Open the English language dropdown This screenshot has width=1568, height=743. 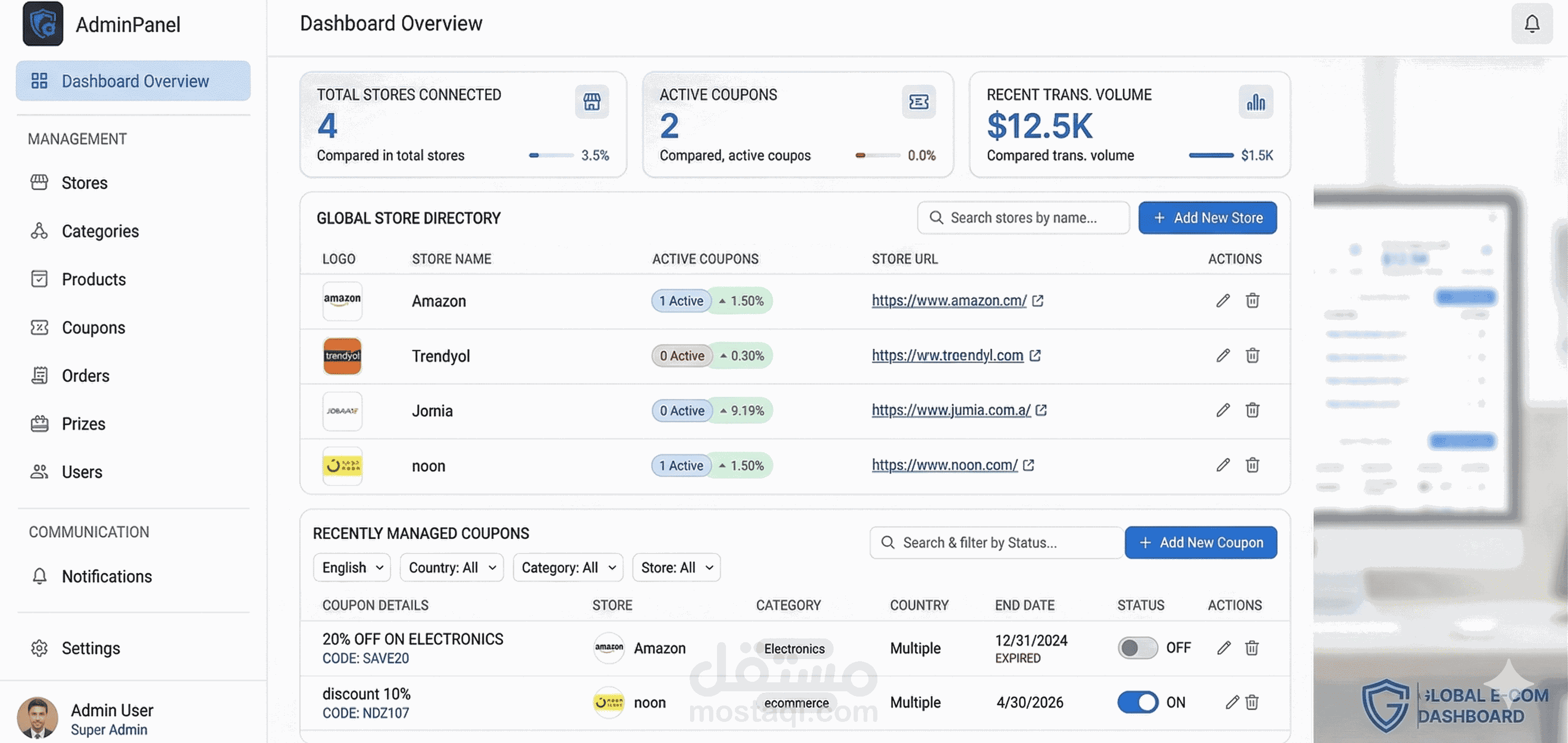(x=352, y=568)
